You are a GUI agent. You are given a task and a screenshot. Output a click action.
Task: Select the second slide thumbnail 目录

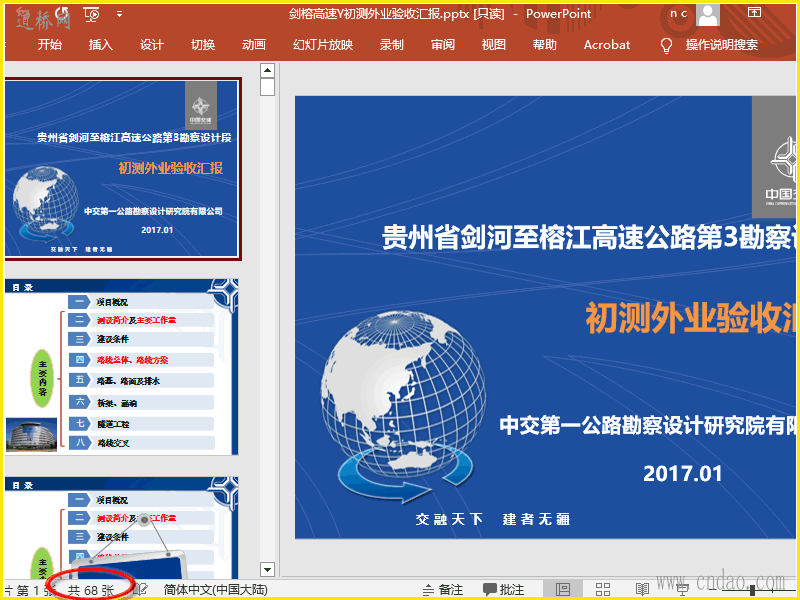tap(121, 366)
